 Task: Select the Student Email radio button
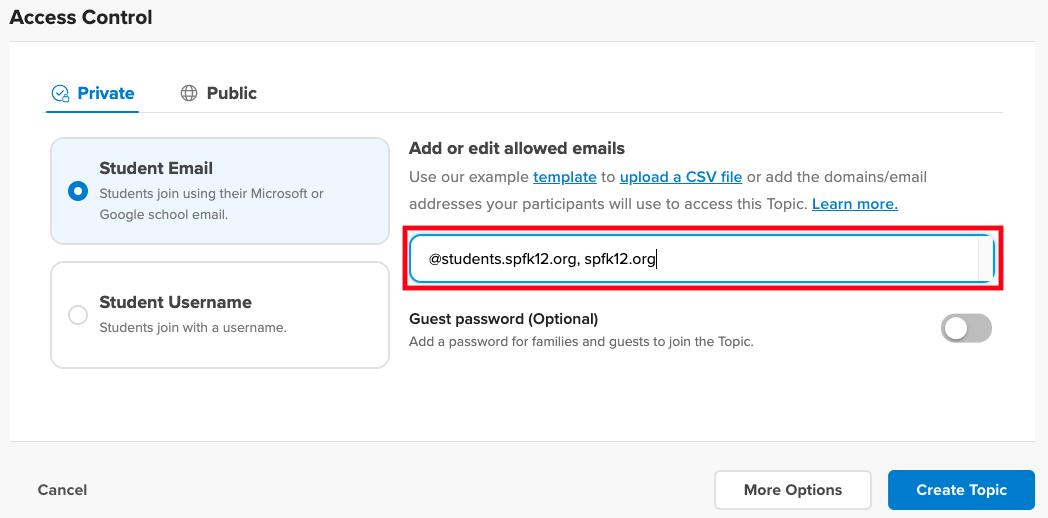point(78,191)
